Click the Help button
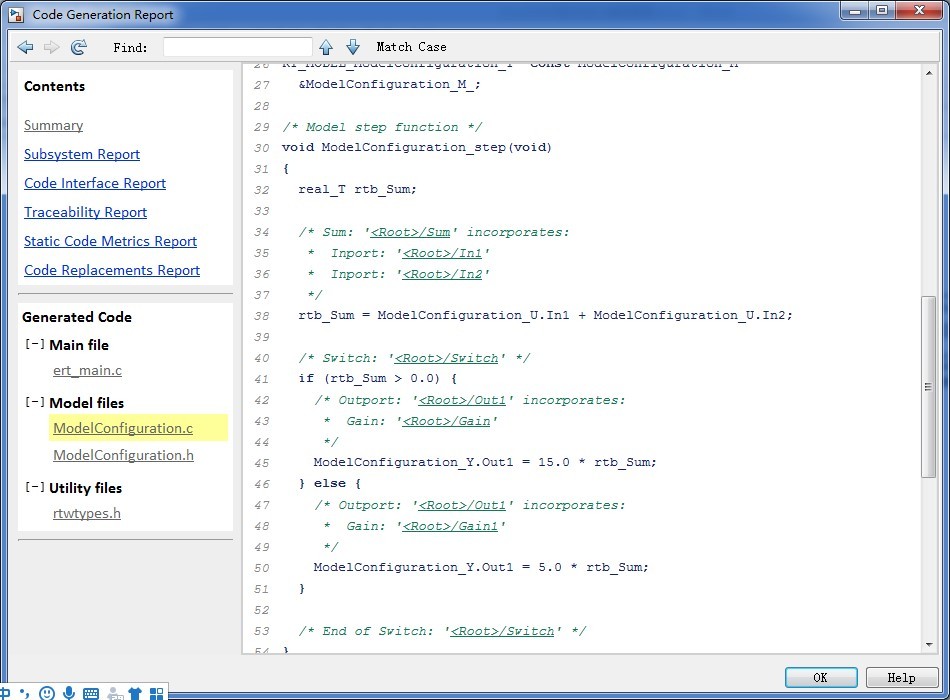 click(x=902, y=678)
